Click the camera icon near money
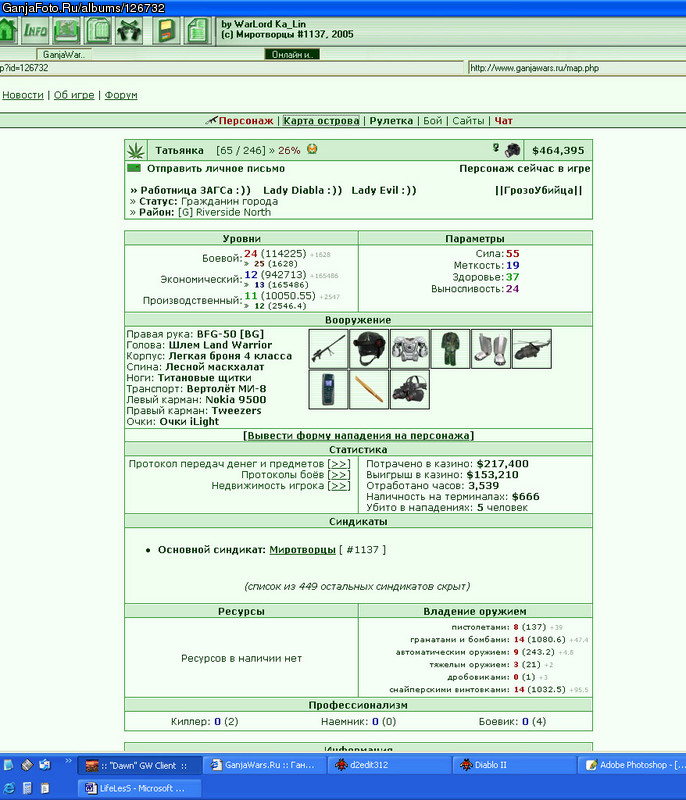 pyautogui.click(x=513, y=150)
